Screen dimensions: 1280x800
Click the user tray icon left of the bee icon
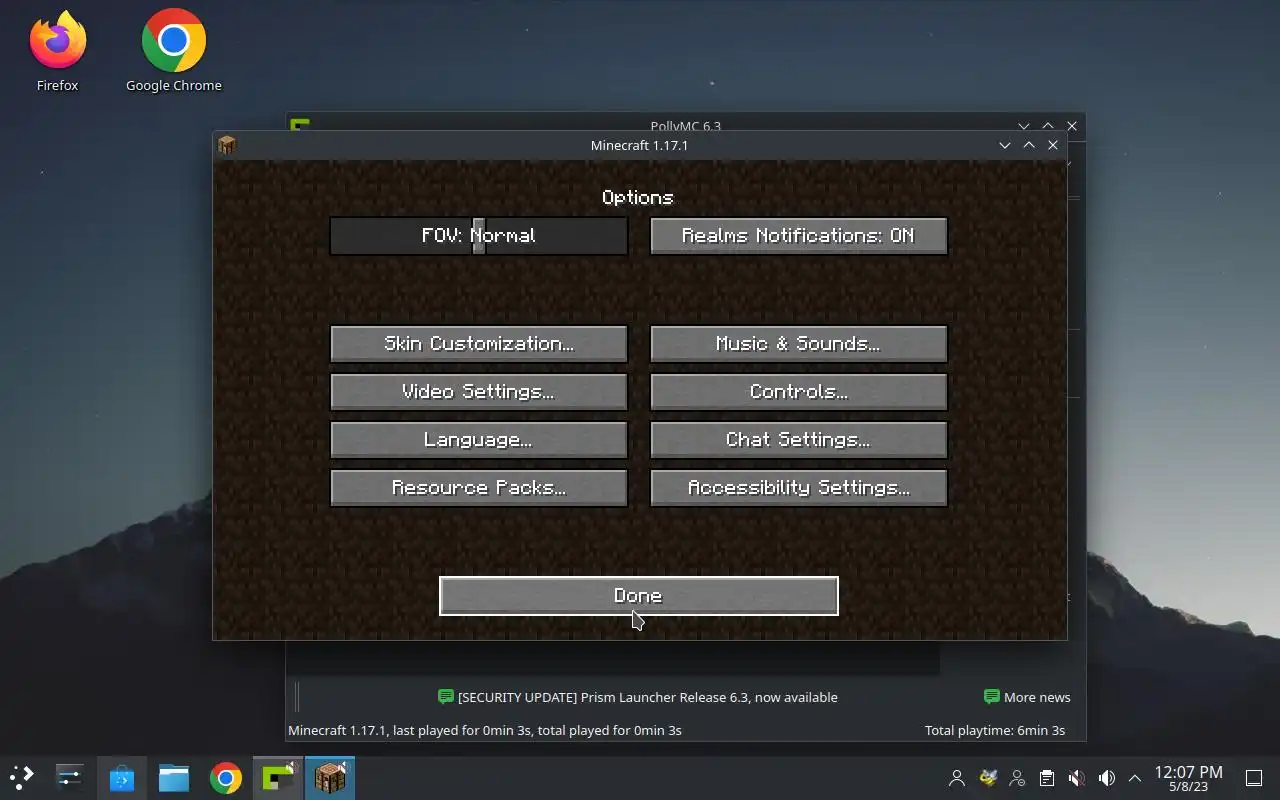[x=957, y=778]
